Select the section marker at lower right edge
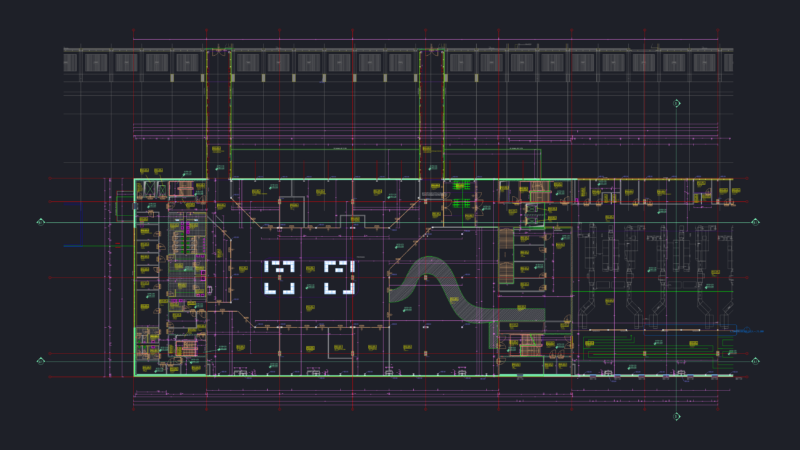The width and height of the screenshot is (800, 450). [x=756, y=361]
